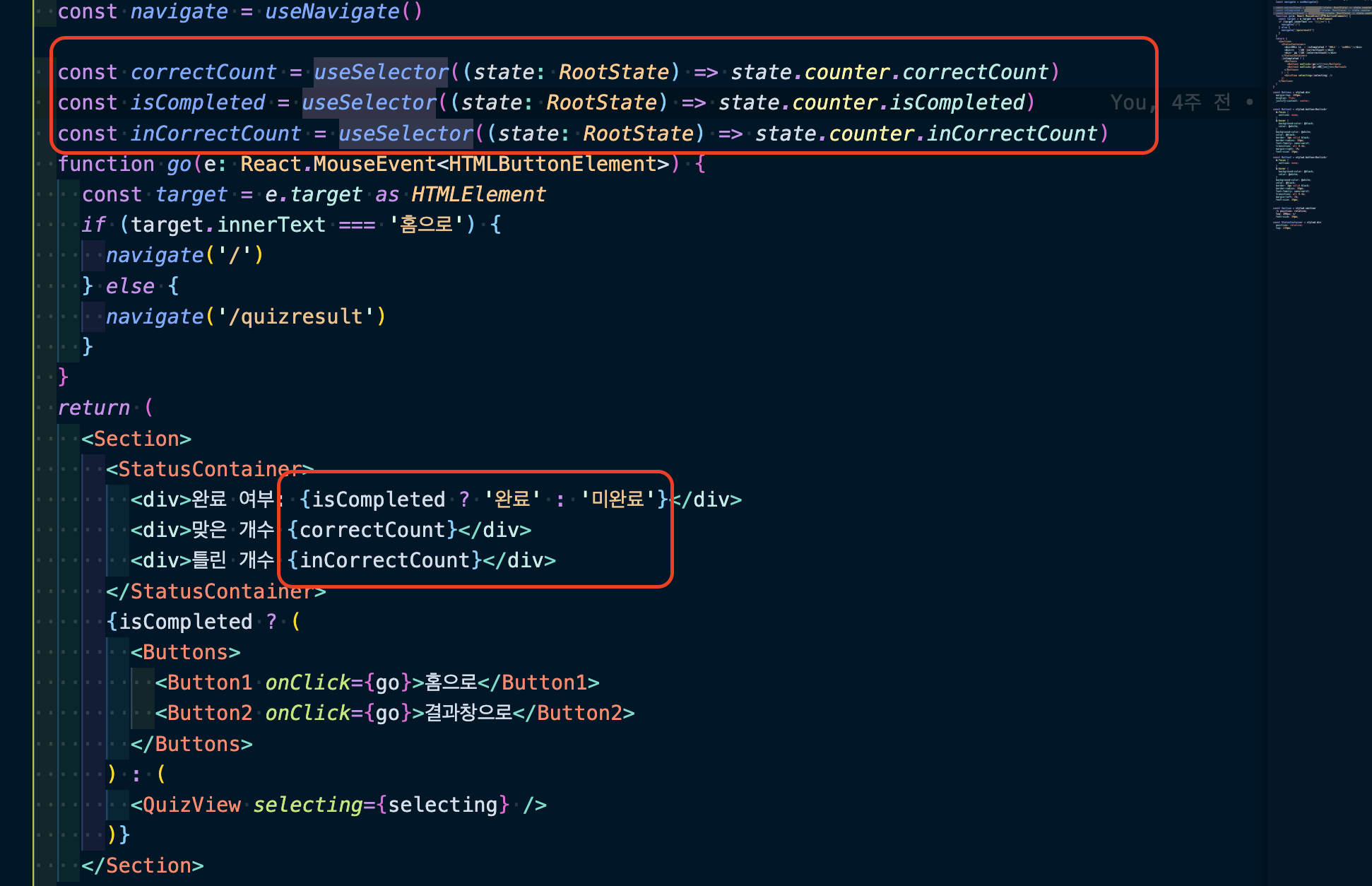Image resolution: width=1372 pixels, height=886 pixels.
Task: Click the '홈으로' string in the if condition
Action: tap(427, 225)
